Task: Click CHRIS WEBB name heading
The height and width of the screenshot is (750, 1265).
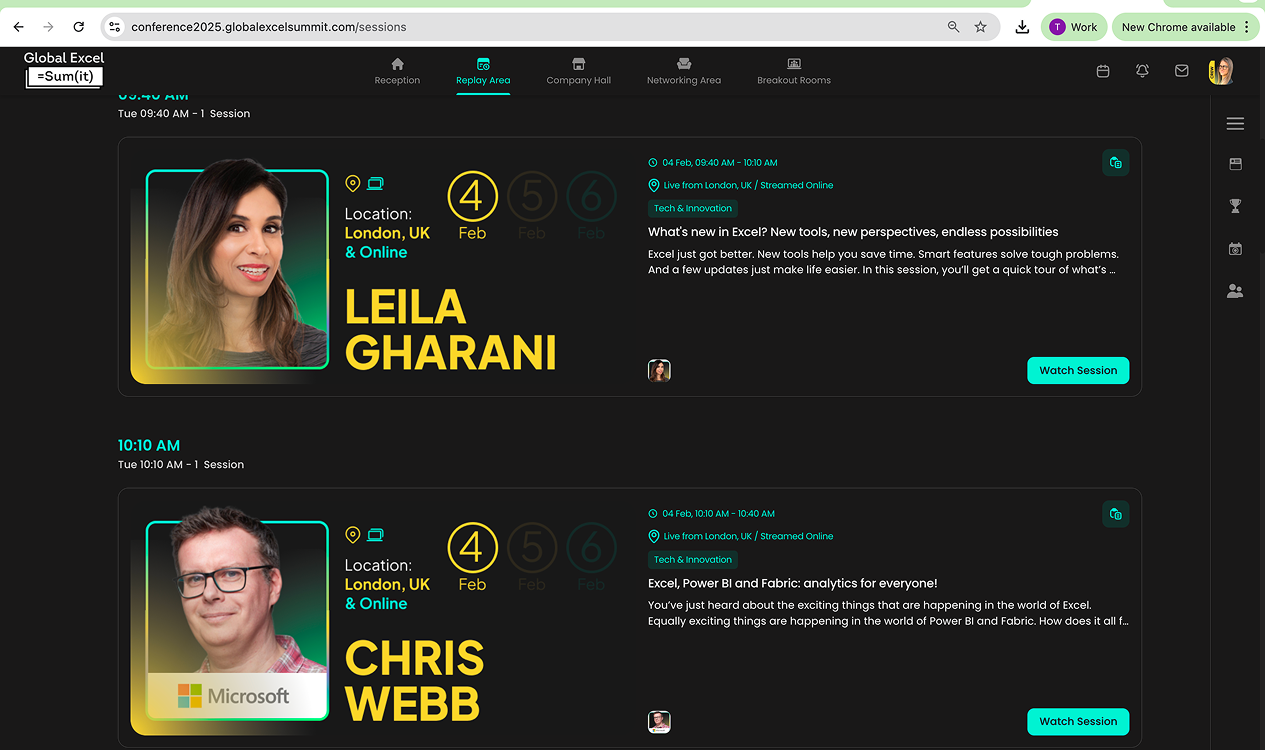Action: [x=414, y=680]
